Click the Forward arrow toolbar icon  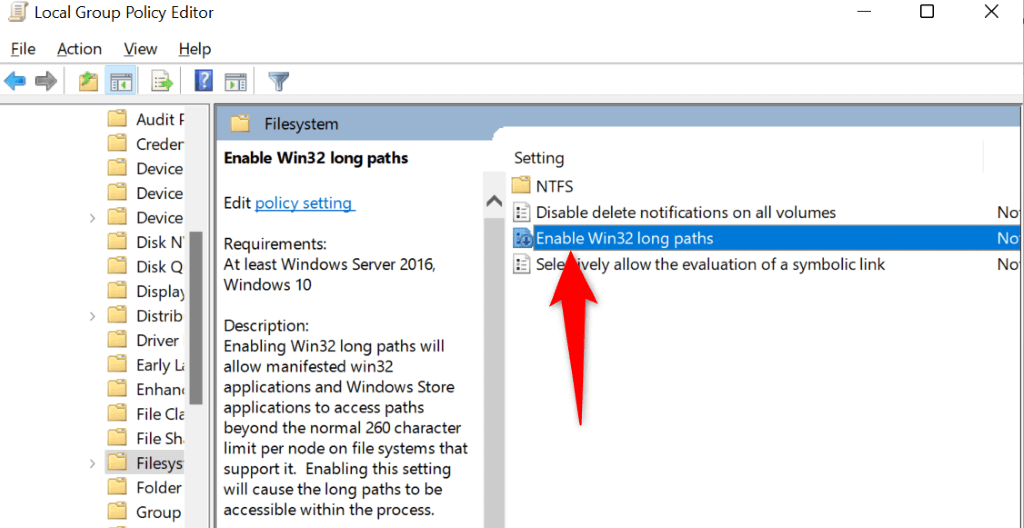click(x=46, y=82)
